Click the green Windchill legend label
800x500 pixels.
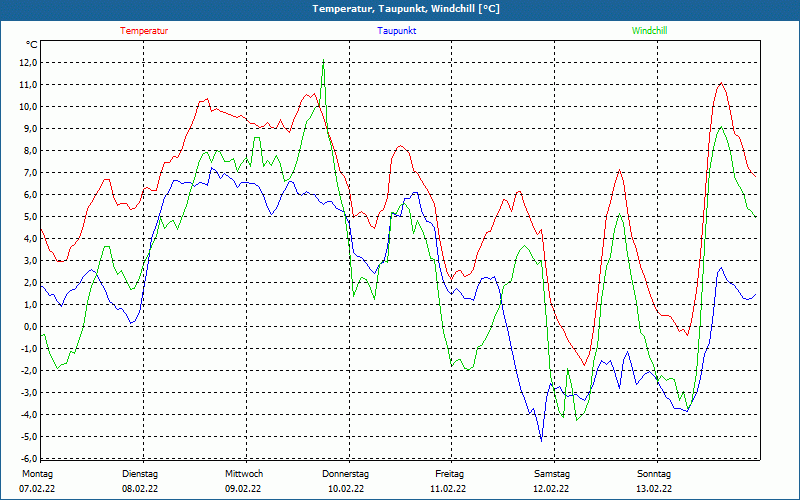(649, 31)
